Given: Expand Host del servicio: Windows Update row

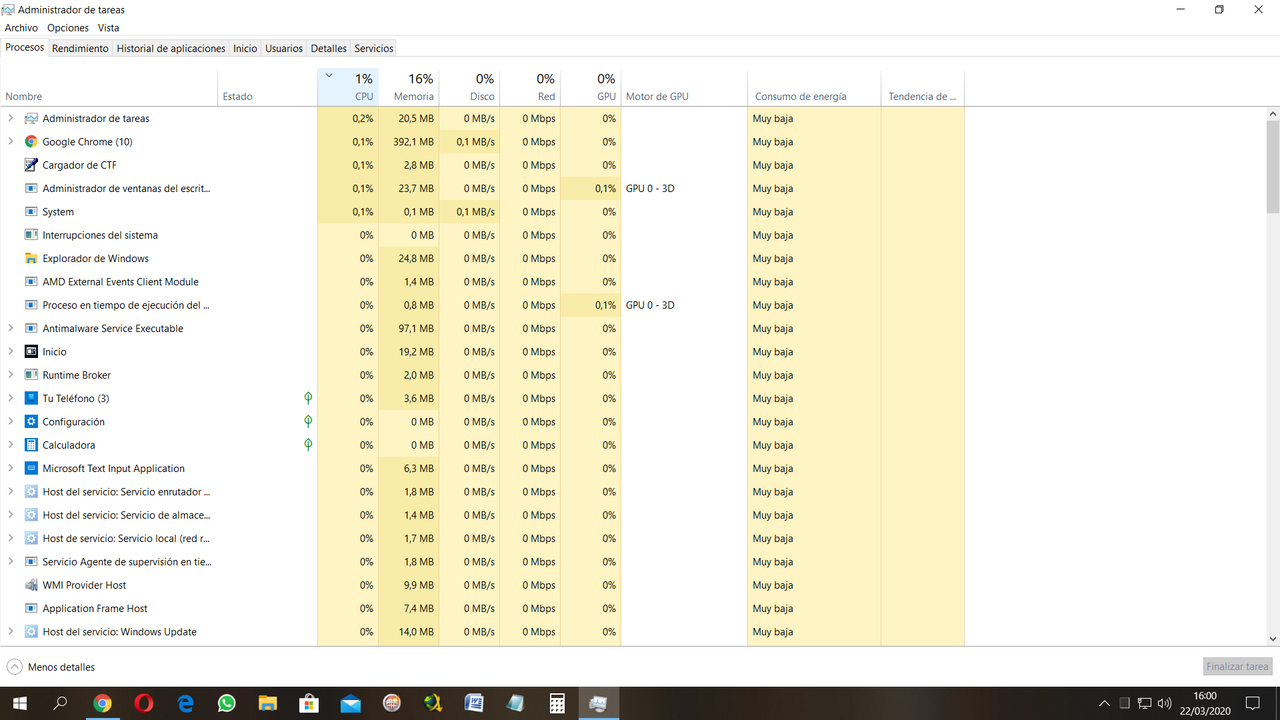Looking at the screenshot, I should pos(11,632).
